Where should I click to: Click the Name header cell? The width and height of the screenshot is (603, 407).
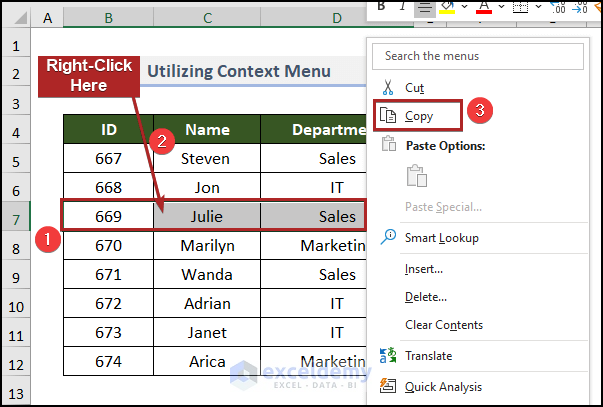[207, 129]
